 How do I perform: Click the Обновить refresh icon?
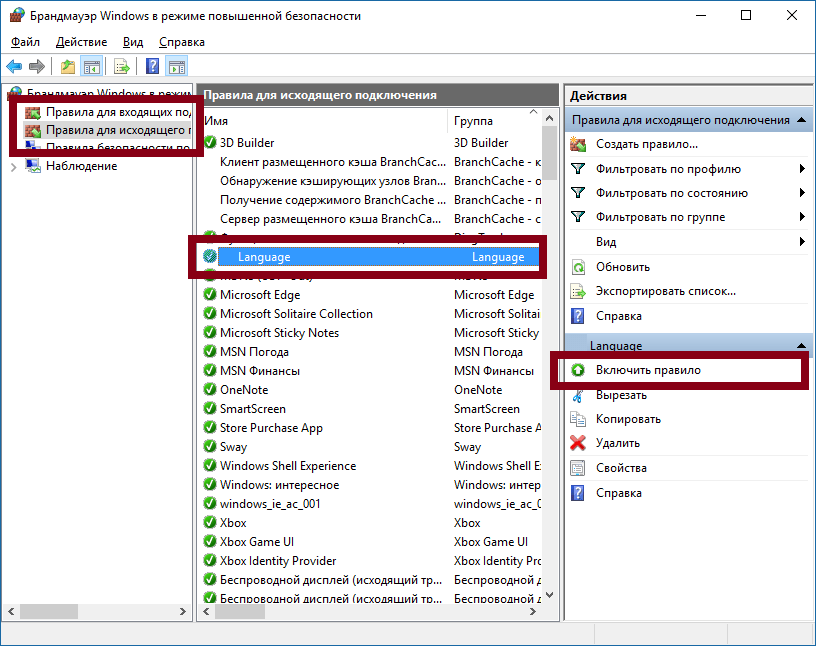coord(578,267)
